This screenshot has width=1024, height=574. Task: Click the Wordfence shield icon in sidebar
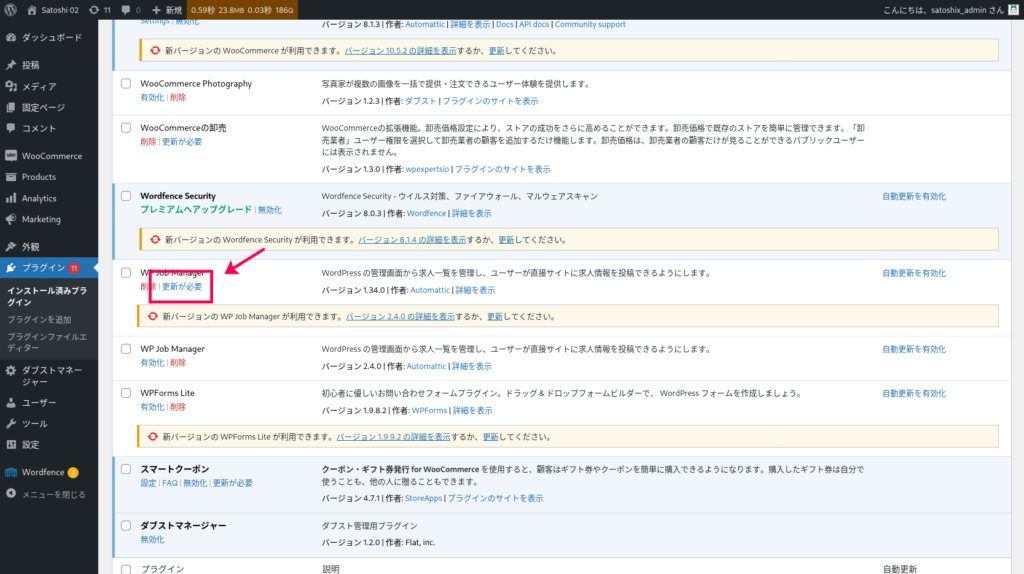point(11,472)
